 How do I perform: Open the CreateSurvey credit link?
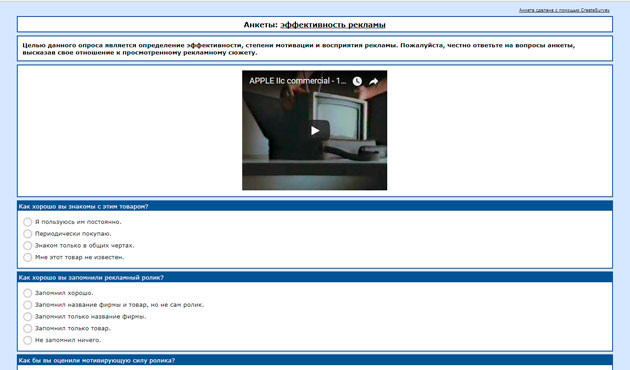(564, 10)
